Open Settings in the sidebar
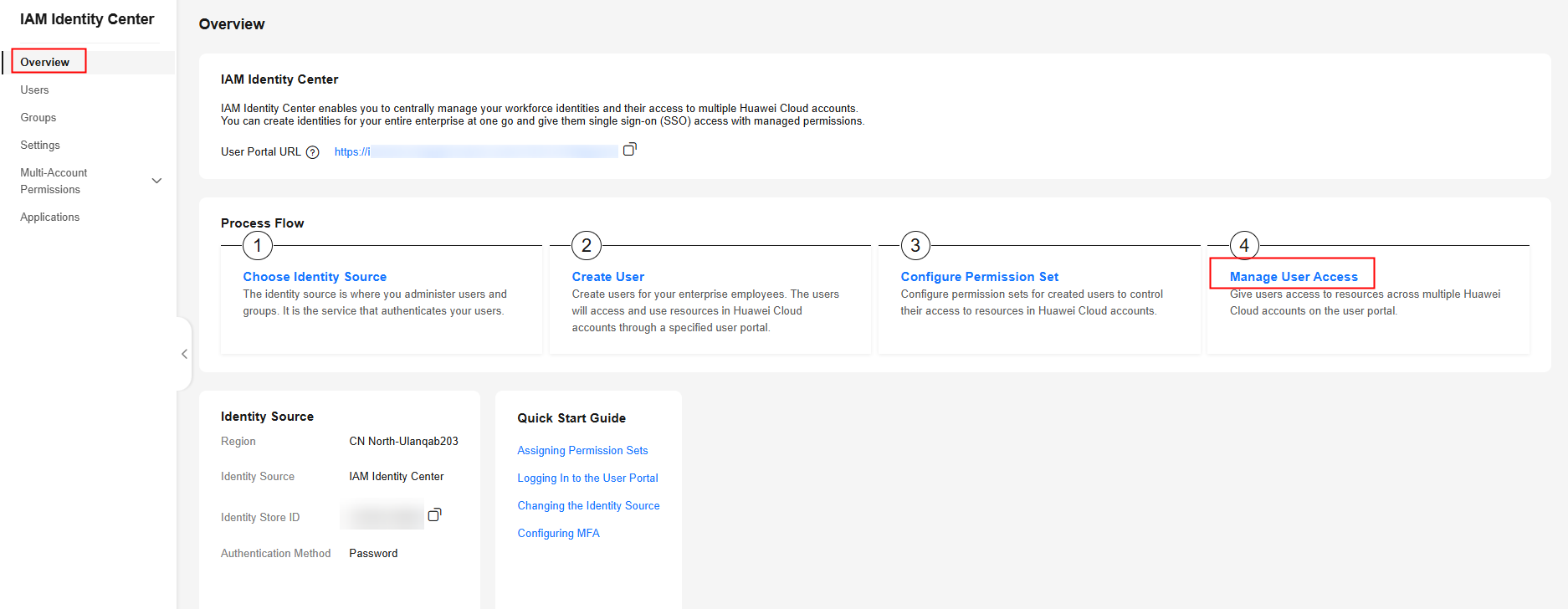Viewport: 1568px width, 609px height. (40, 145)
